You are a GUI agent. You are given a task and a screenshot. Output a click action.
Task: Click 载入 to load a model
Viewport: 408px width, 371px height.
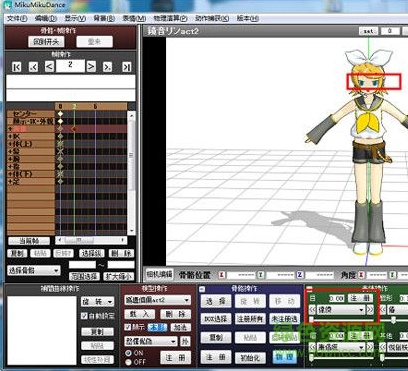[139, 314]
